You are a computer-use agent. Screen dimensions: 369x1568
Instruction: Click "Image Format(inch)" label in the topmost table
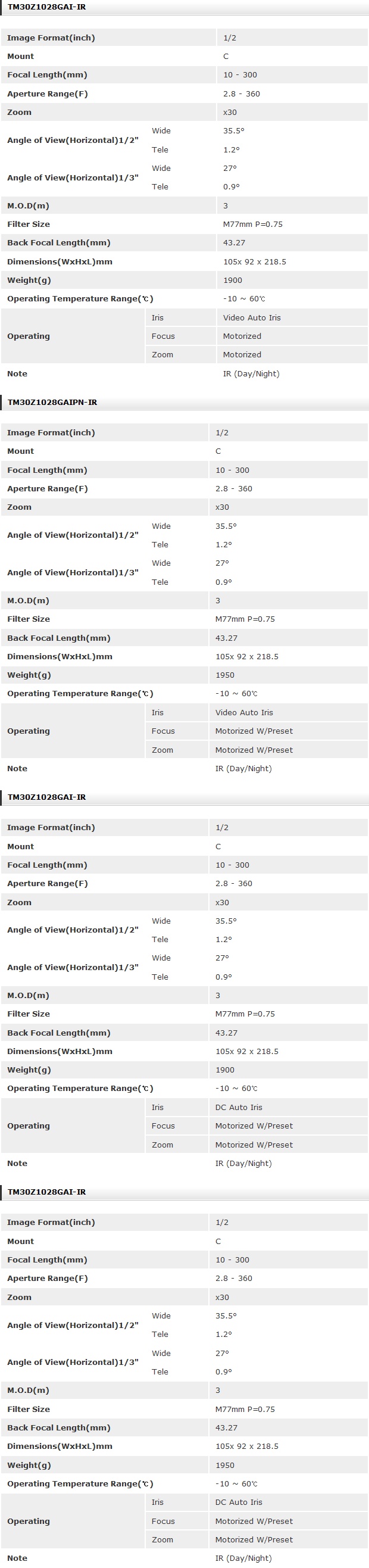(51, 38)
